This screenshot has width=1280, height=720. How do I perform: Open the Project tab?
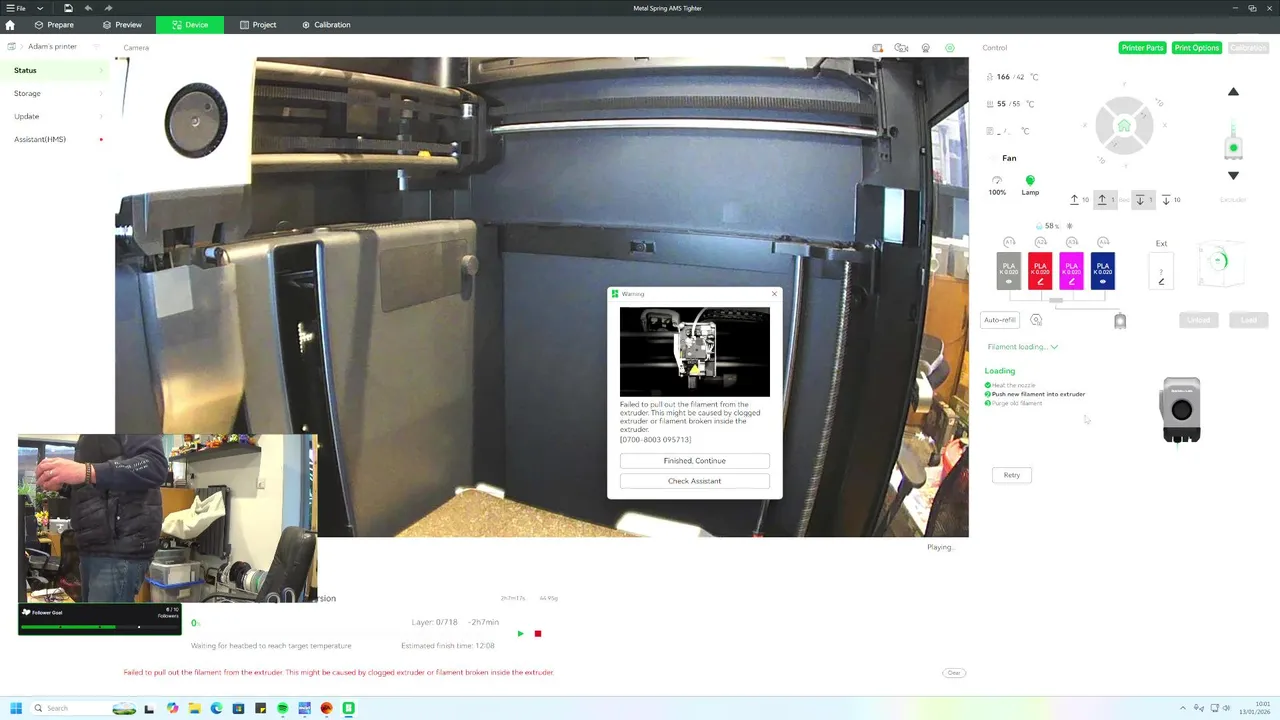258,25
